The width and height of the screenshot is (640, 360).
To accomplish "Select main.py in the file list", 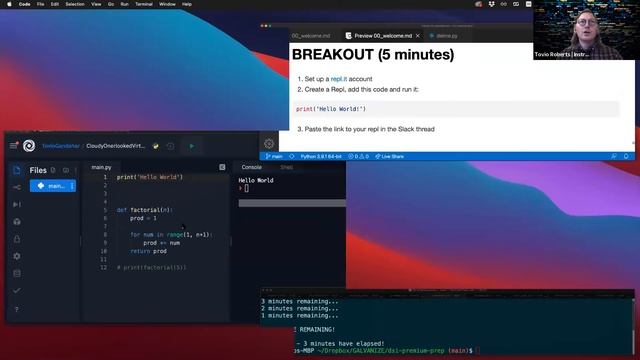I will tap(53, 186).
